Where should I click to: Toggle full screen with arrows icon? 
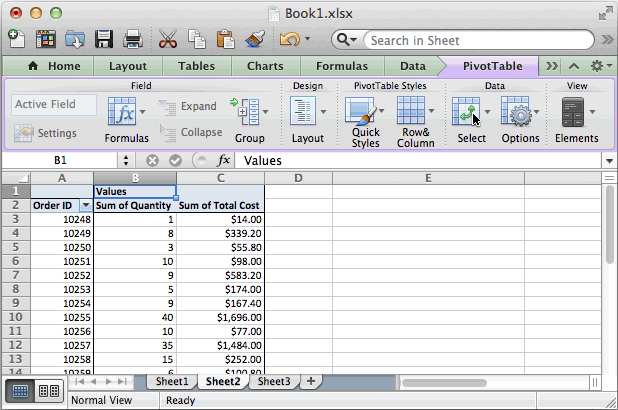coord(605,13)
